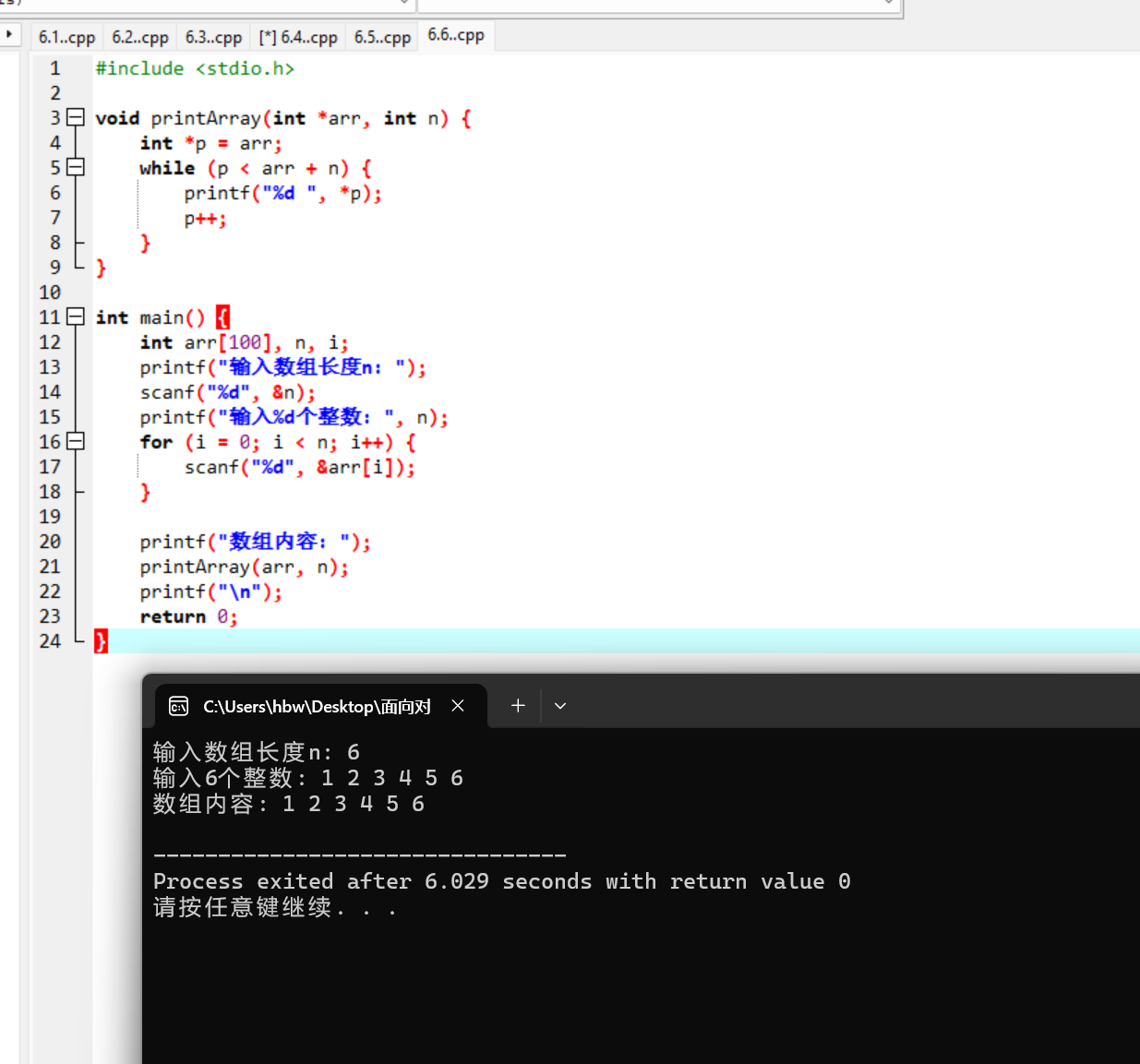Click the 'while (p < arr + n)' statement
The width and height of the screenshot is (1140, 1064).
pyautogui.click(x=256, y=168)
